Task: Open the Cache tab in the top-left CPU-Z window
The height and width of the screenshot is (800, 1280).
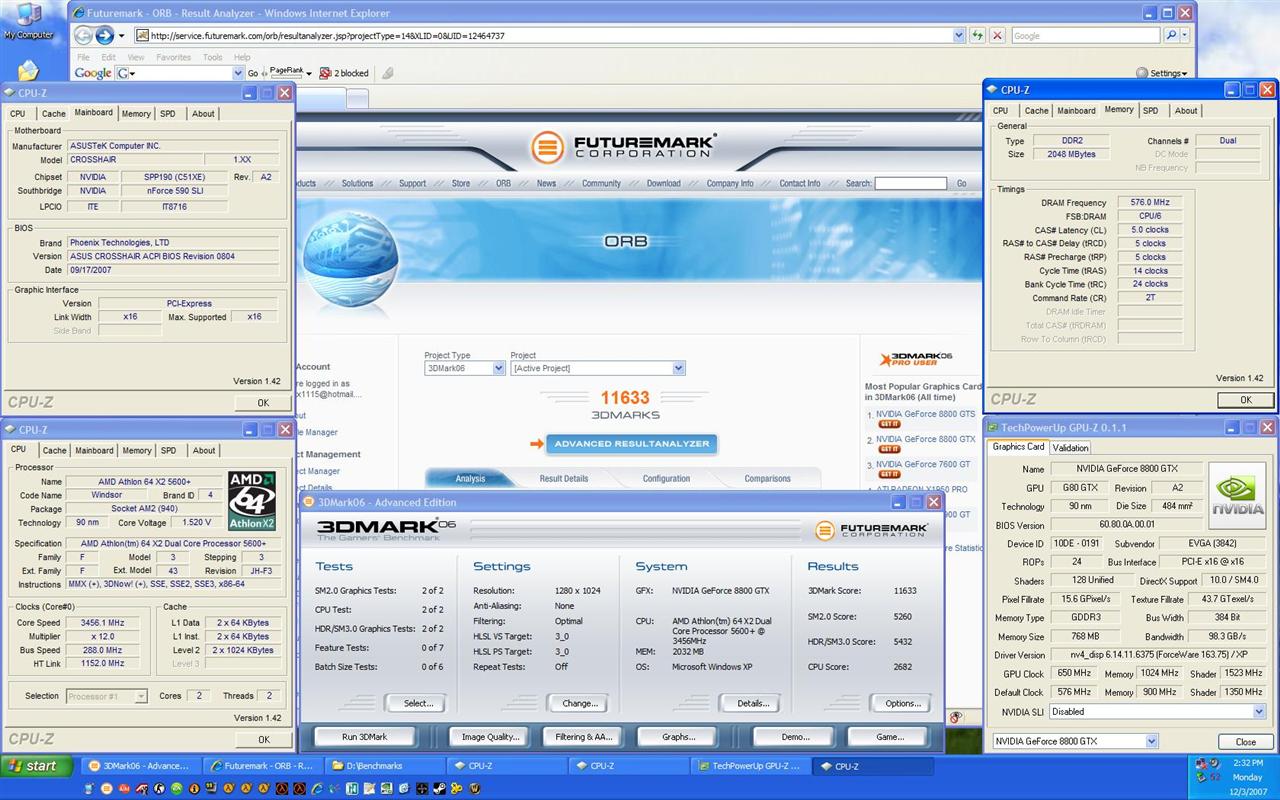Action: 54,114
